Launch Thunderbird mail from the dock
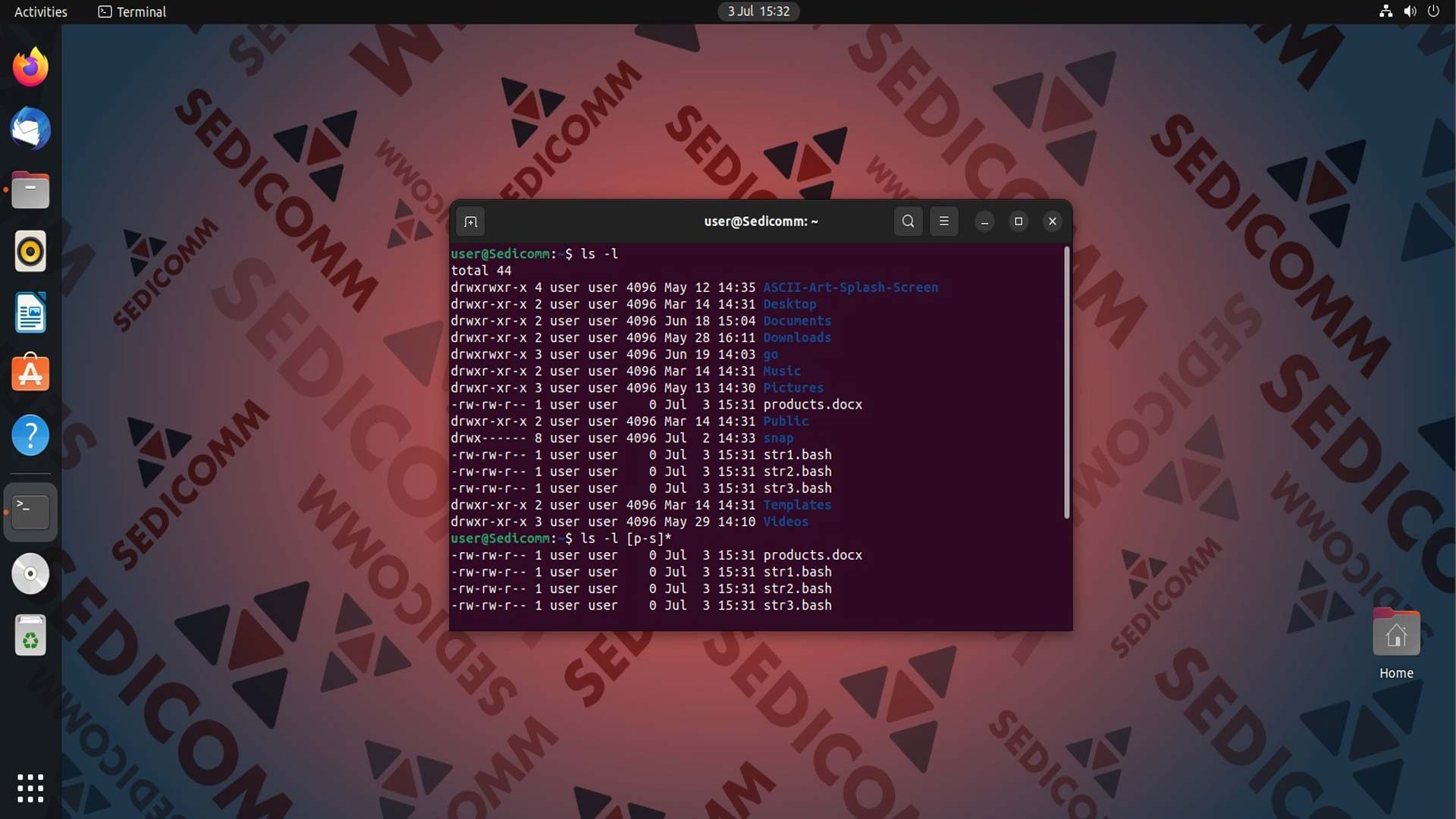Screen dimensions: 1456x819 tap(30, 128)
